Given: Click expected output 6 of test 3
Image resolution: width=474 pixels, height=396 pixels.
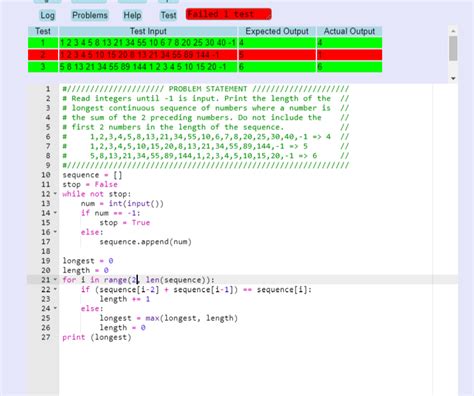Looking at the screenshot, I should click(x=277, y=67).
